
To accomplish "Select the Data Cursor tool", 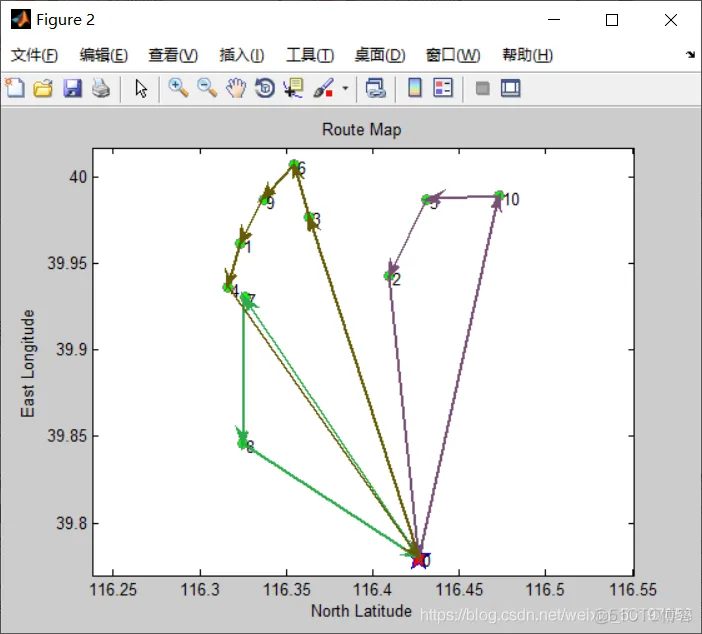I will point(293,88).
